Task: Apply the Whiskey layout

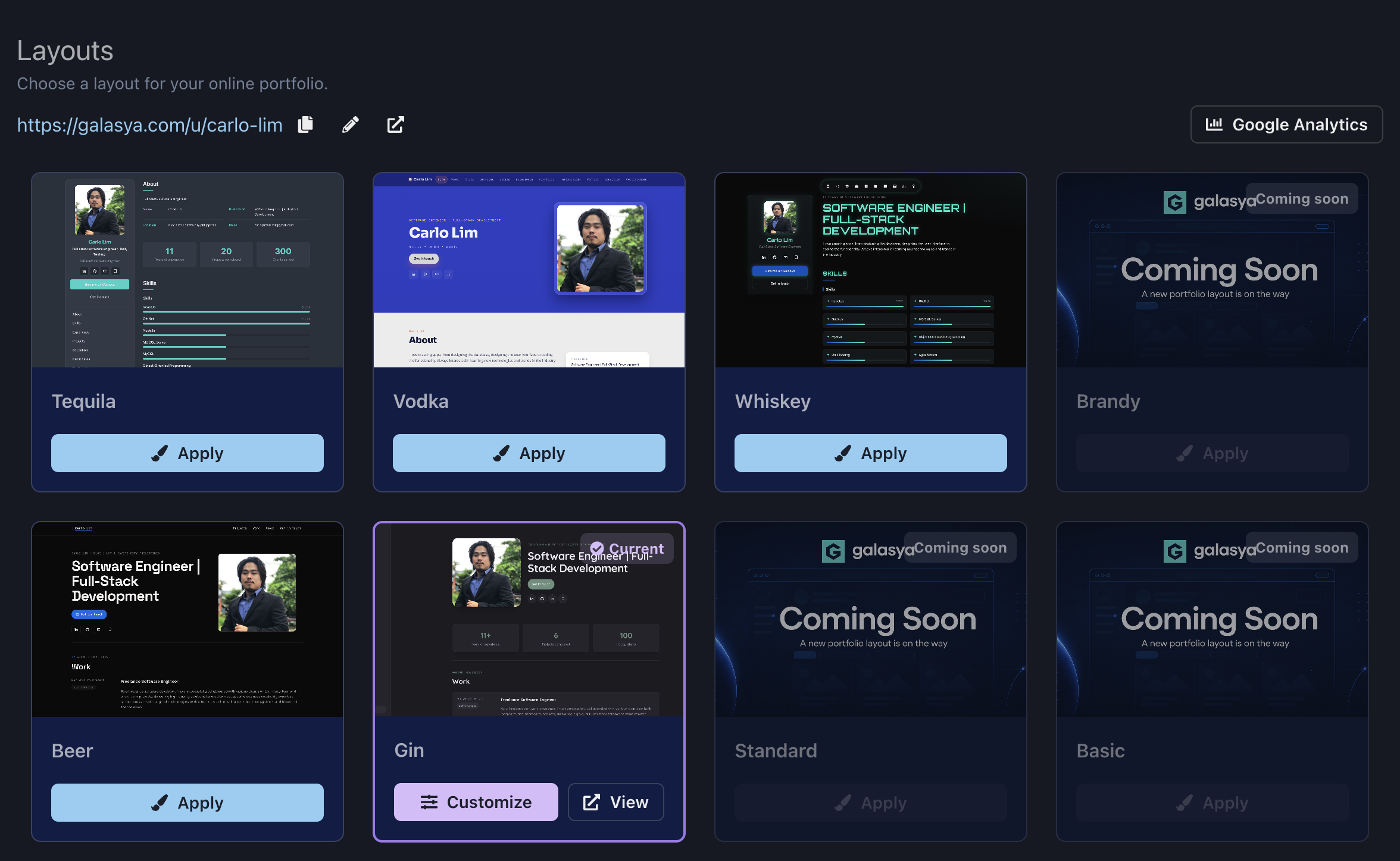Action: click(871, 453)
